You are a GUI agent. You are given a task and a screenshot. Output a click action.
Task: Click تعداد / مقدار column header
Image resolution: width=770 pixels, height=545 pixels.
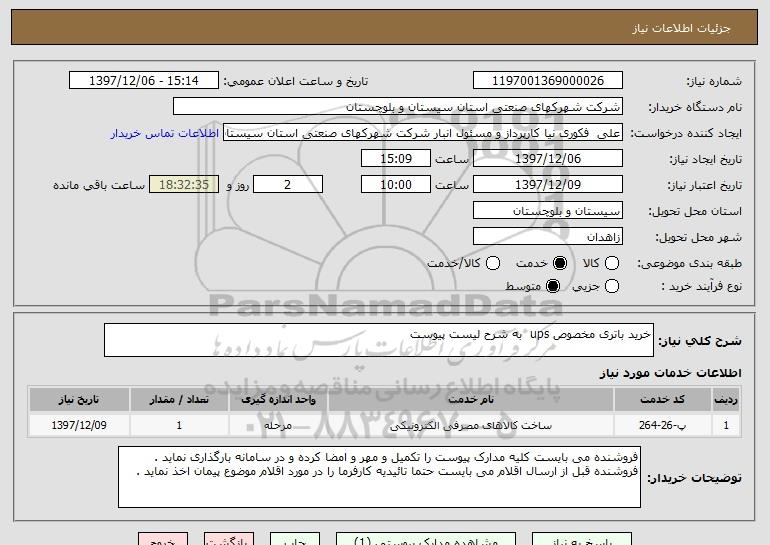coord(179,400)
